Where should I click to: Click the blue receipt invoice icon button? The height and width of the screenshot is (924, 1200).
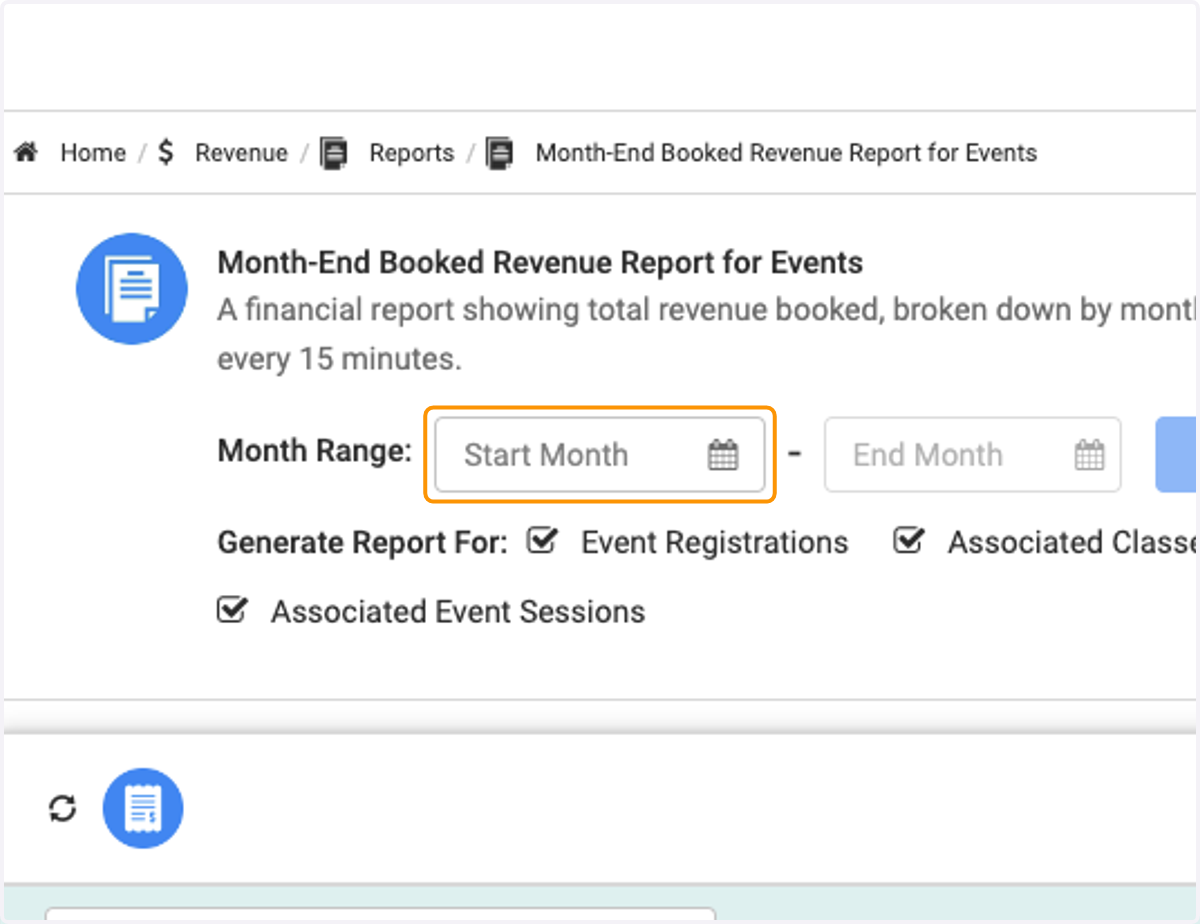[143, 808]
